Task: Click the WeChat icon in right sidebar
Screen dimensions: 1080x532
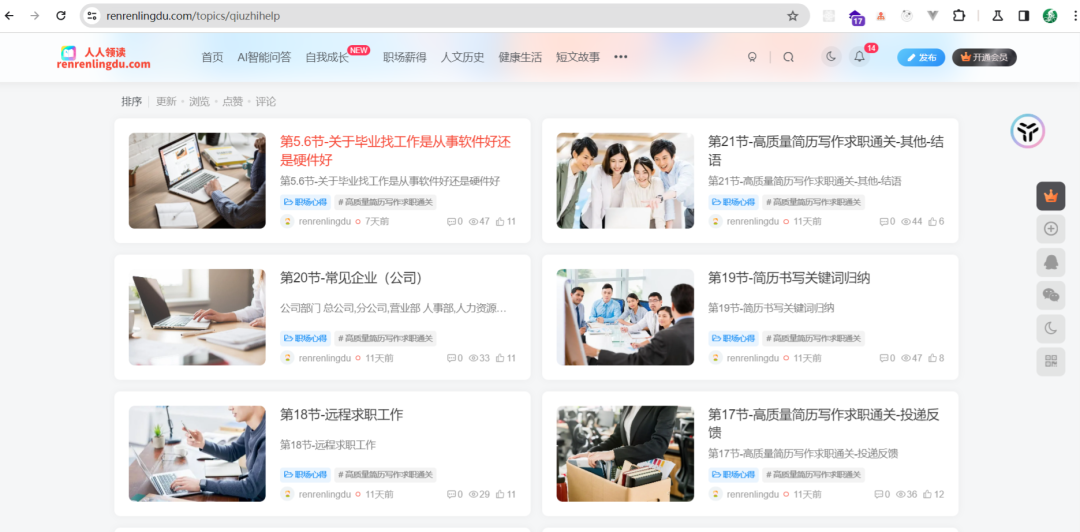Action: pos(1050,295)
